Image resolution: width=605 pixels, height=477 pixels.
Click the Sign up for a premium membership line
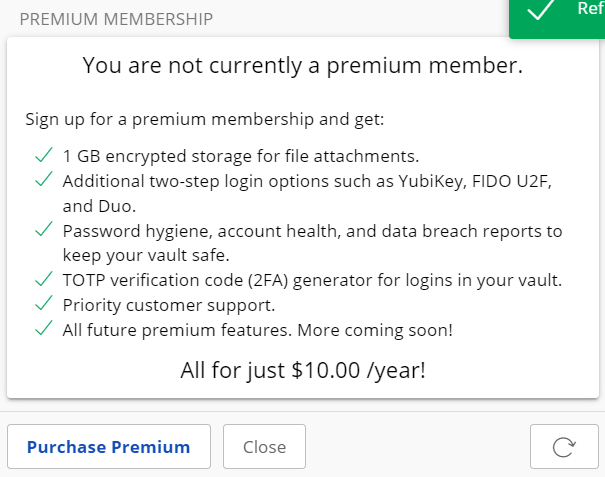pyautogui.click(x=205, y=119)
